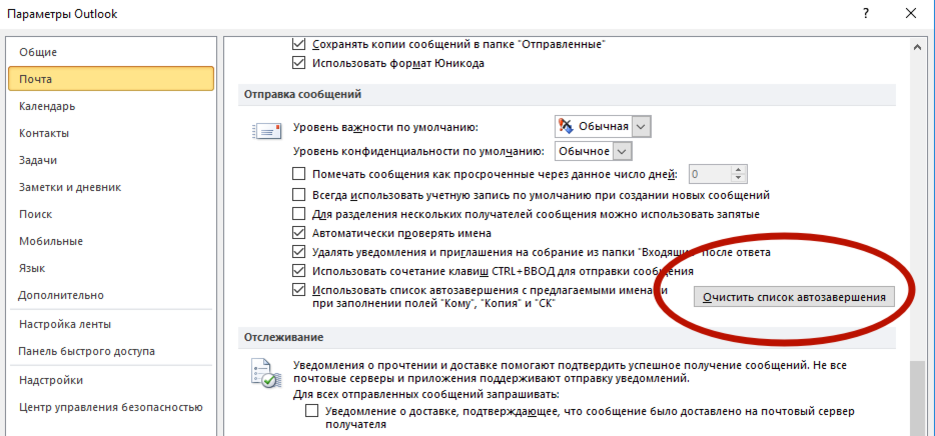This screenshot has height=436, width=935.
Task: Decrease expiry days with down arrow
Action: coord(739,179)
